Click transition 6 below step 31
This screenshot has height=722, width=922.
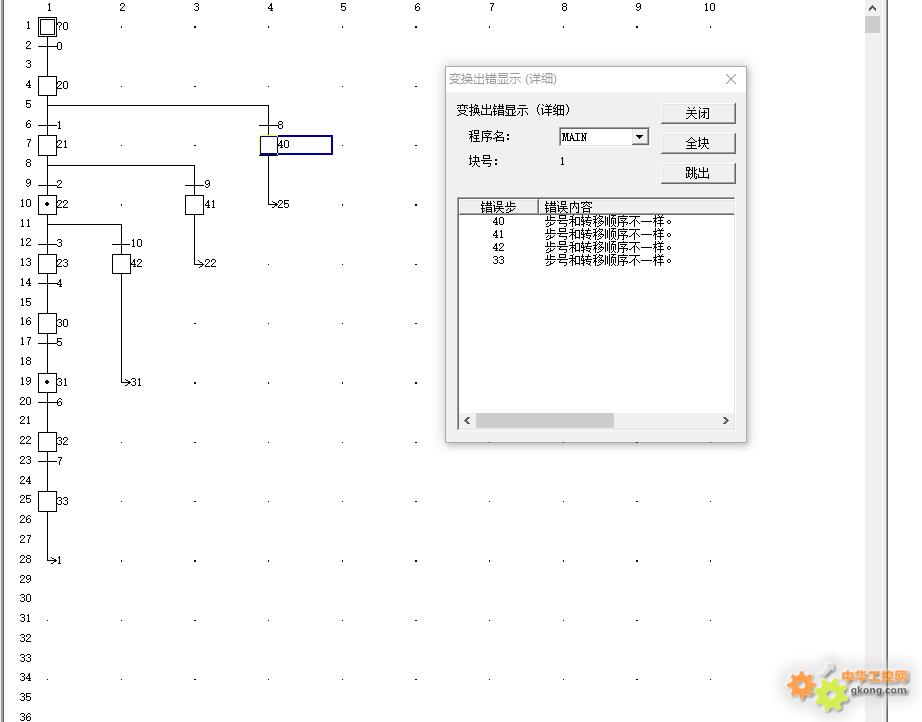pos(51,402)
